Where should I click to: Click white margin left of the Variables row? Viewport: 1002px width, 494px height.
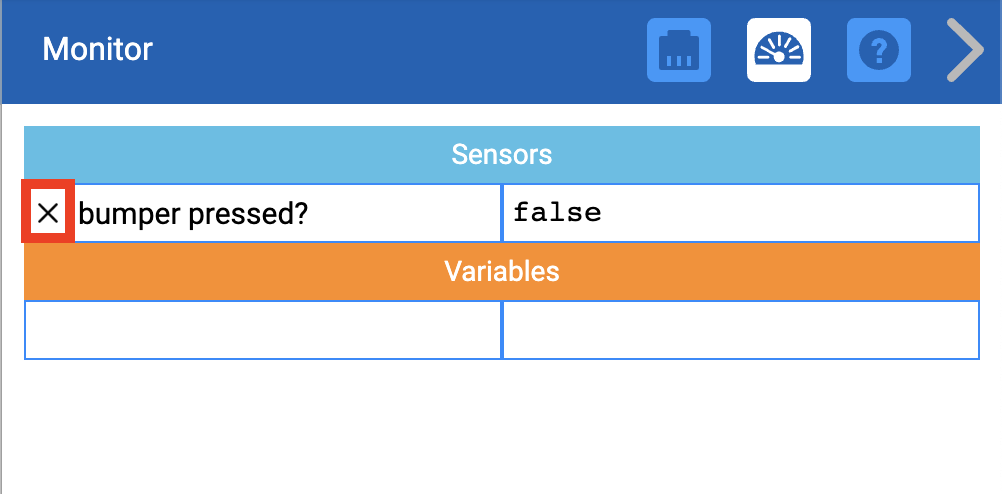click(x=13, y=330)
